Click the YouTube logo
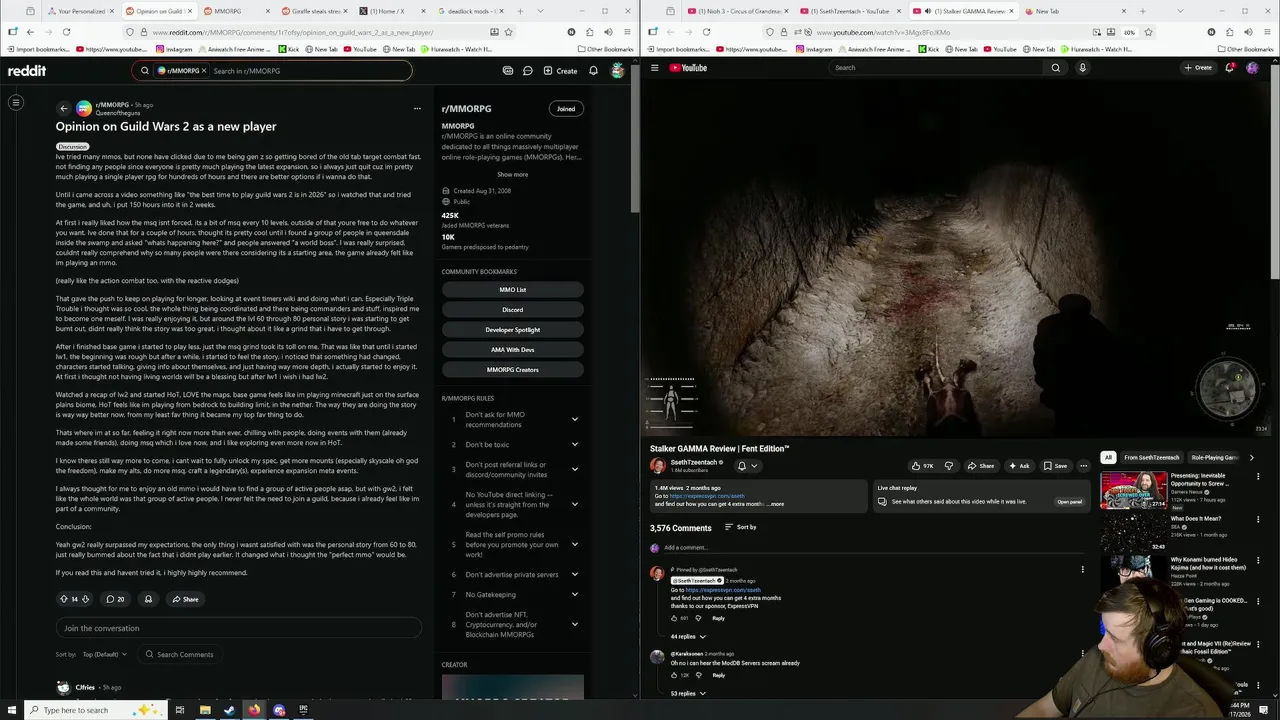The height and width of the screenshot is (720, 1280). [688, 68]
